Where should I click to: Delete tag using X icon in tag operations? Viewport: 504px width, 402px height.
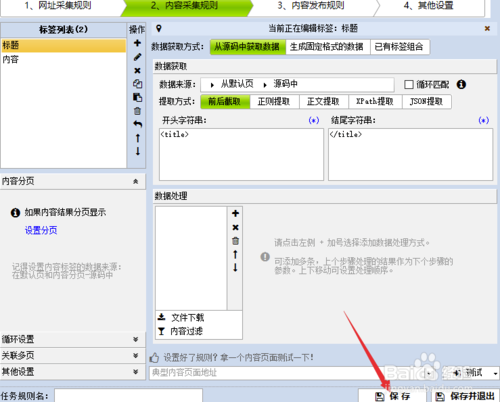tap(137, 70)
